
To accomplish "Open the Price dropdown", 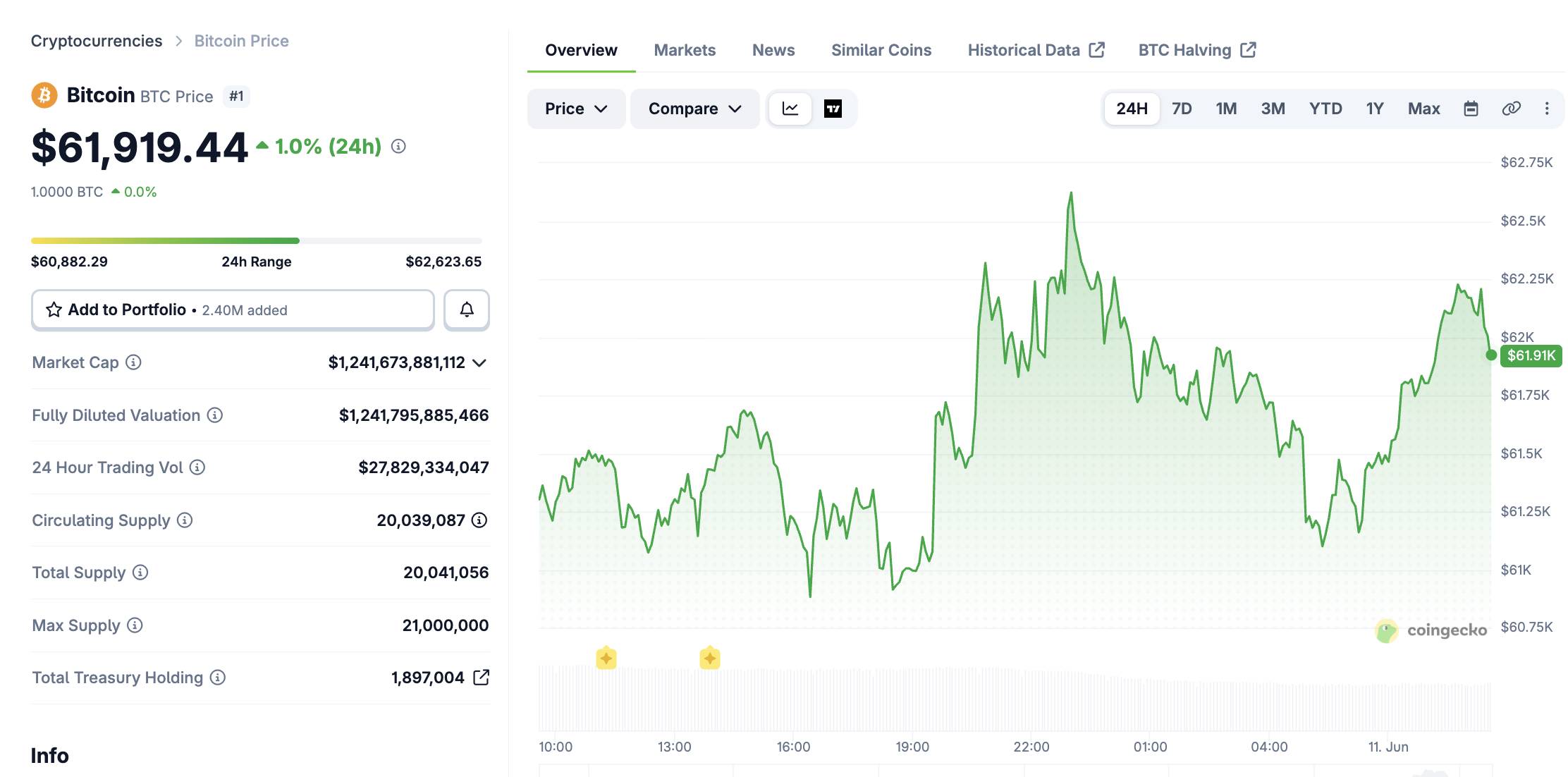I will pyautogui.click(x=576, y=109).
